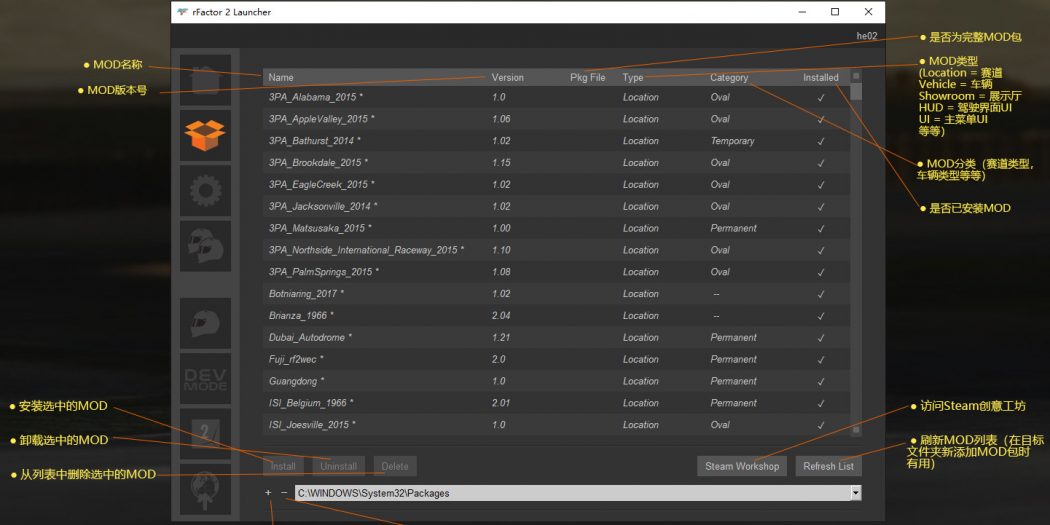Screen dimensions: 1050x525
Task: Select the 3PA_AppleValley_2015 row
Action: click(x=556, y=119)
